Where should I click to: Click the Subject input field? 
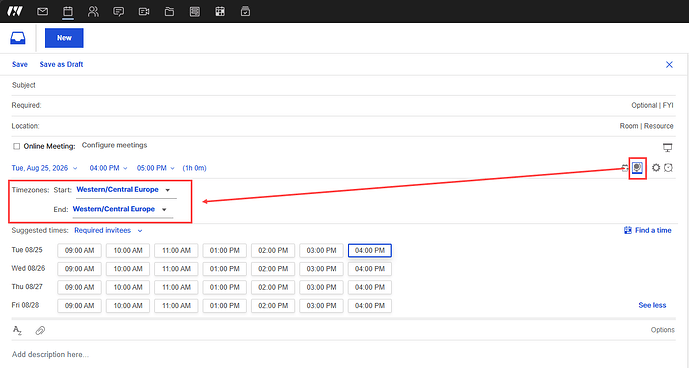coord(344,85)
